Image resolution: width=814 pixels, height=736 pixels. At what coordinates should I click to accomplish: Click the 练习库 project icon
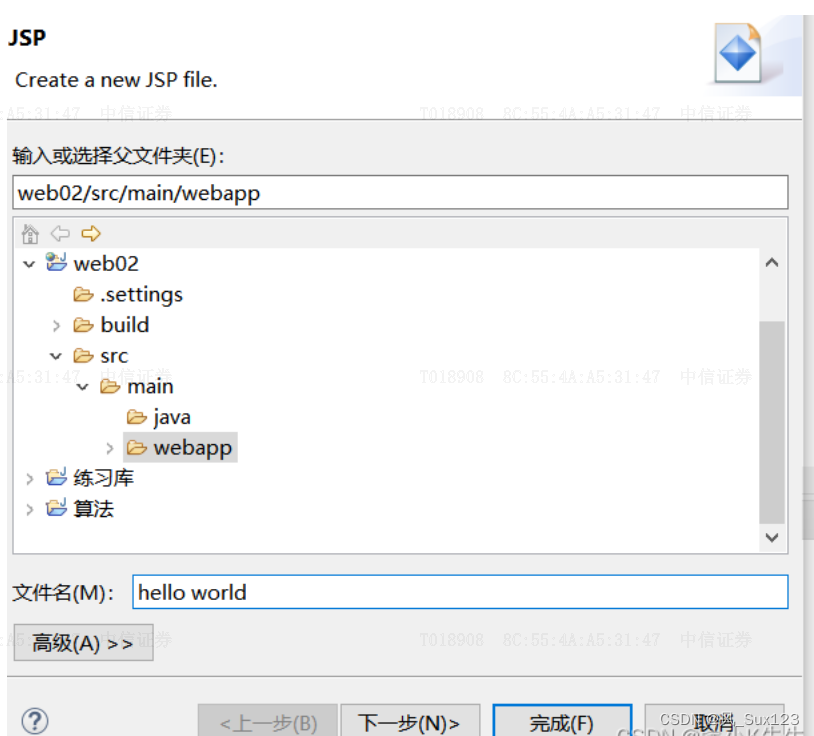56,477
